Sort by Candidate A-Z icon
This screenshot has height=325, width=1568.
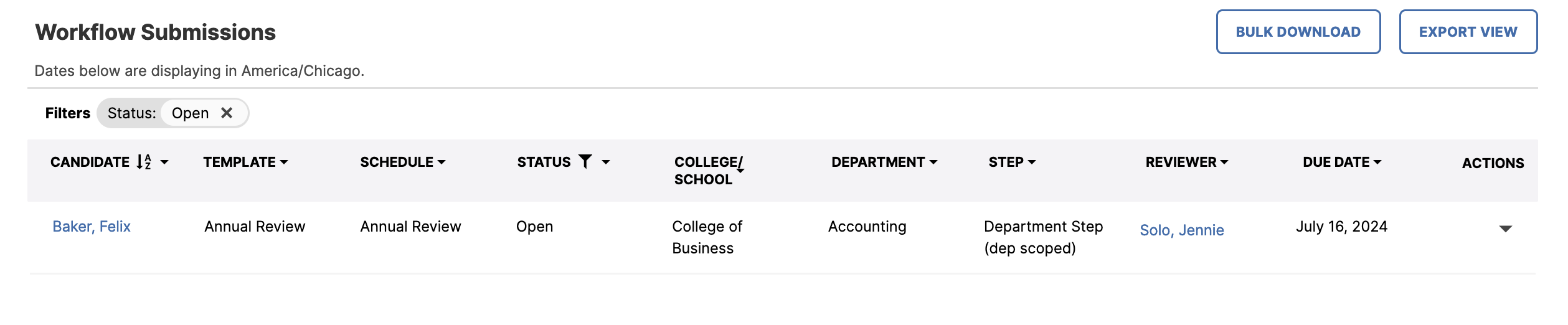[144, 162]
